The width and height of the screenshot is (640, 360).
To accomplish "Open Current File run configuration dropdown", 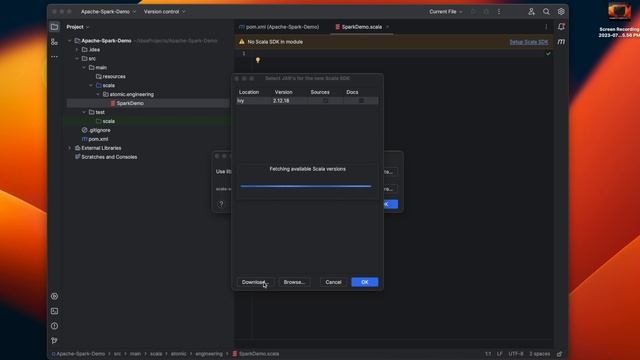I will point(446,12).
